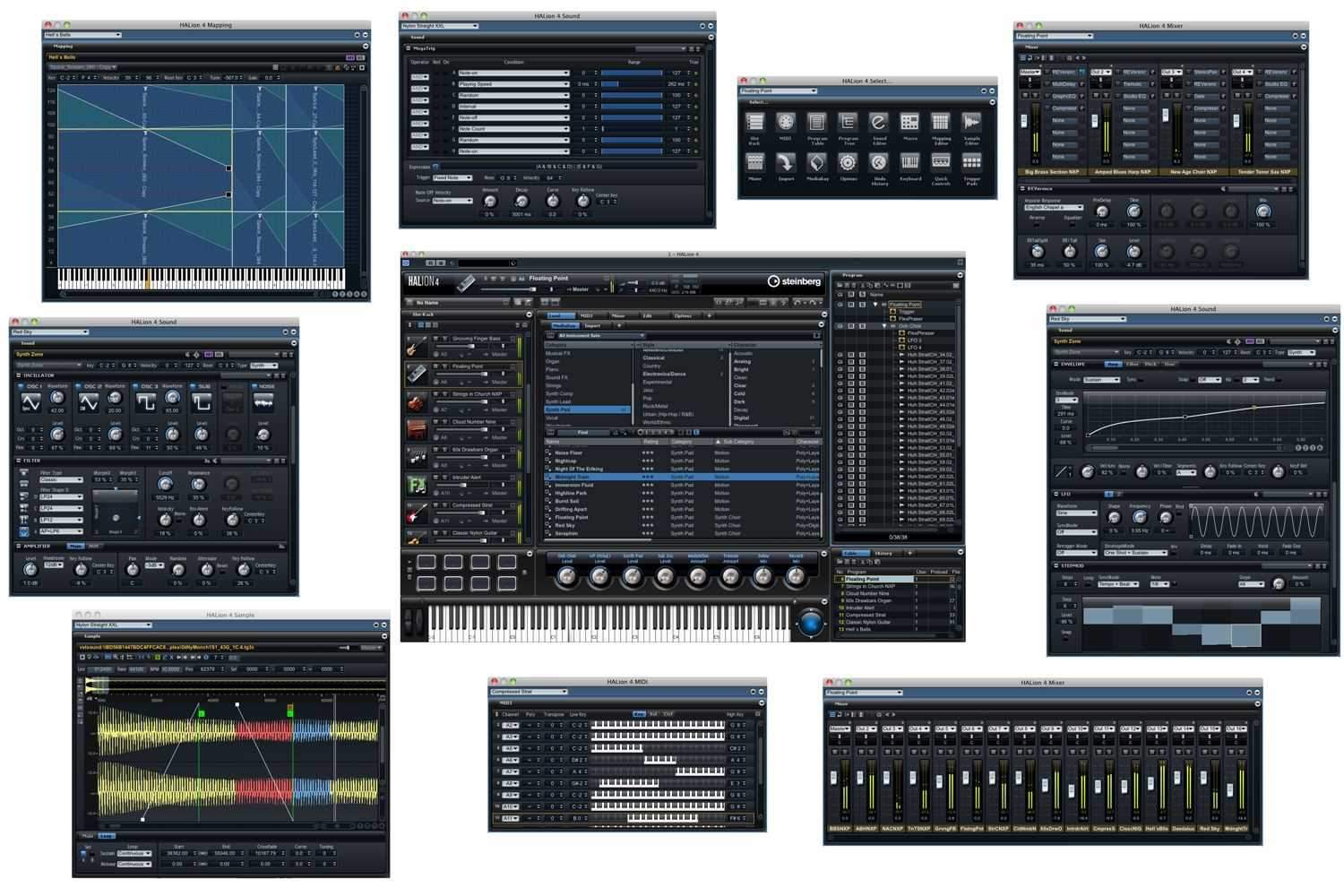Switch to History tab in lower right panel

(883, 553)
